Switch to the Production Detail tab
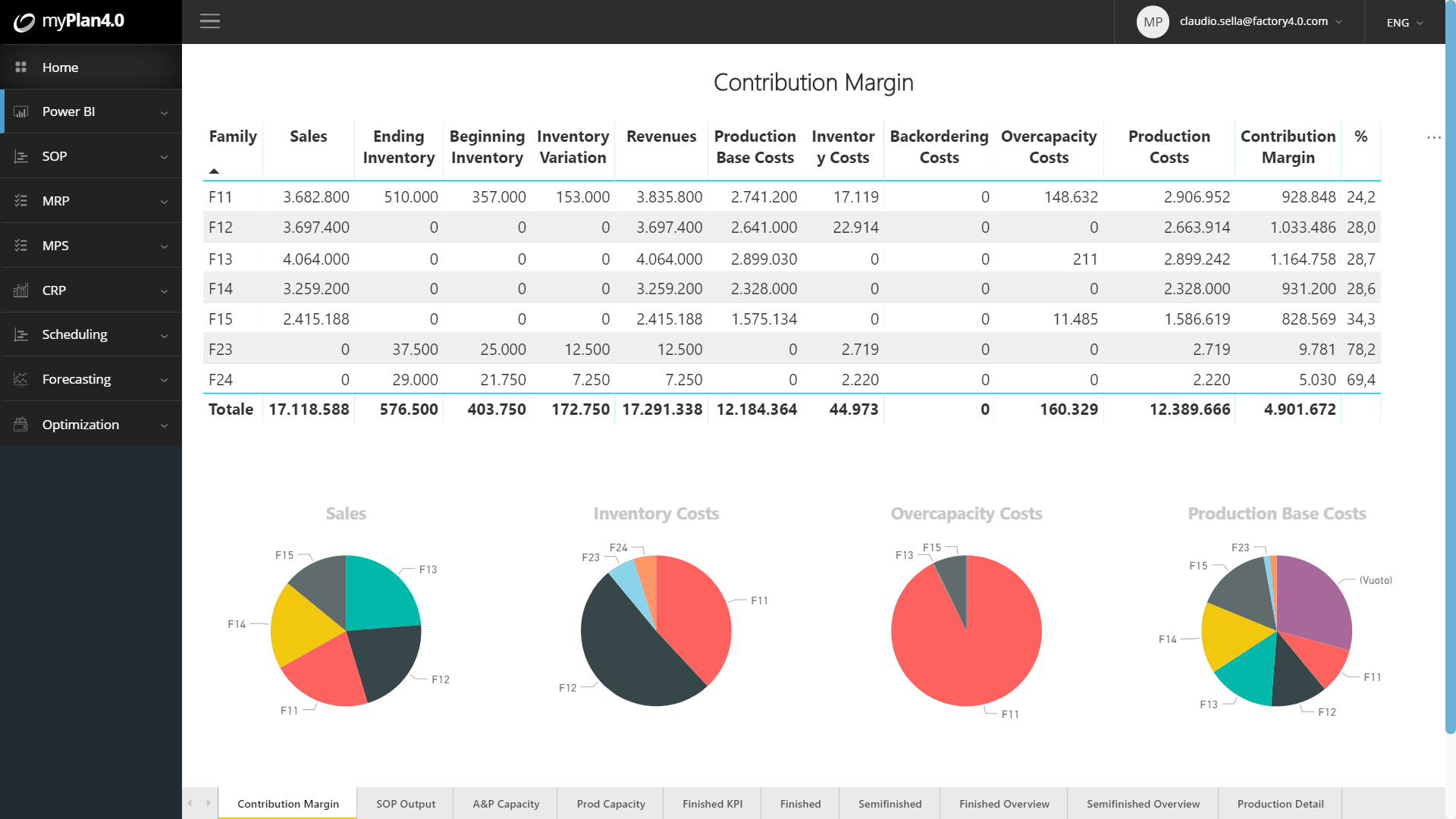 click(1280, 804)
